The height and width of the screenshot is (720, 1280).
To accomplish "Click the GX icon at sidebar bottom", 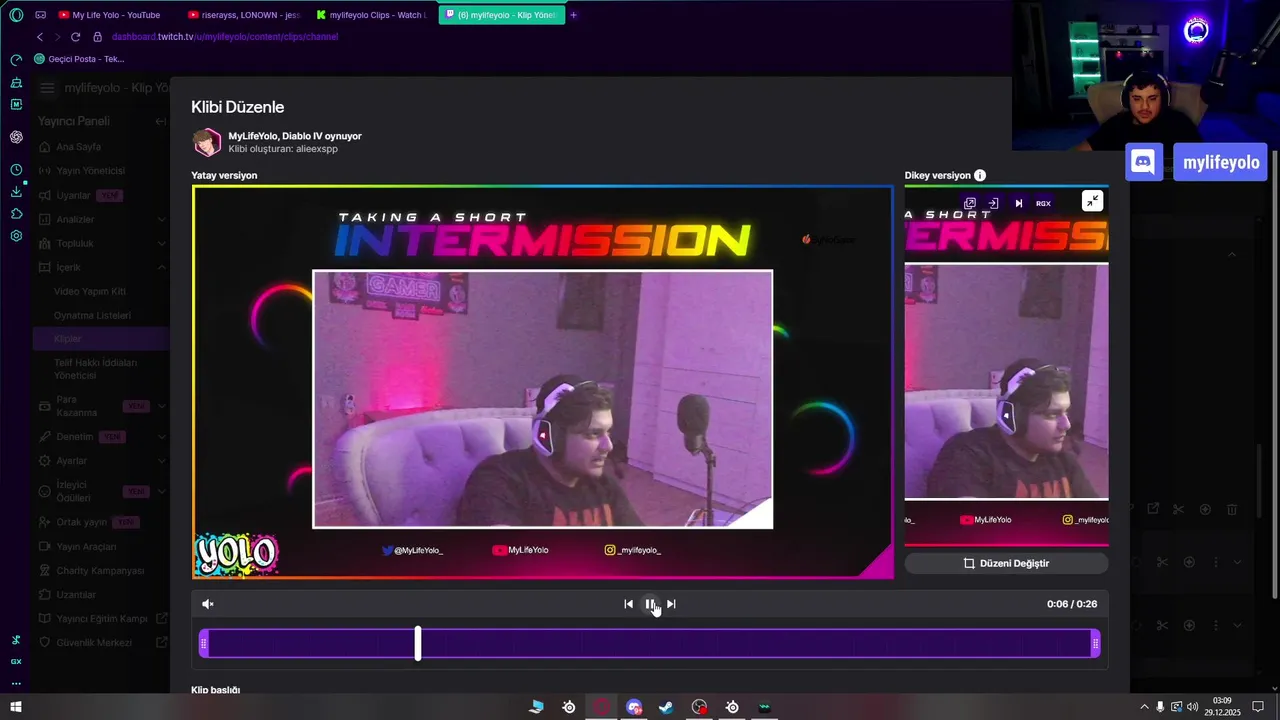I will pos(16,662).
